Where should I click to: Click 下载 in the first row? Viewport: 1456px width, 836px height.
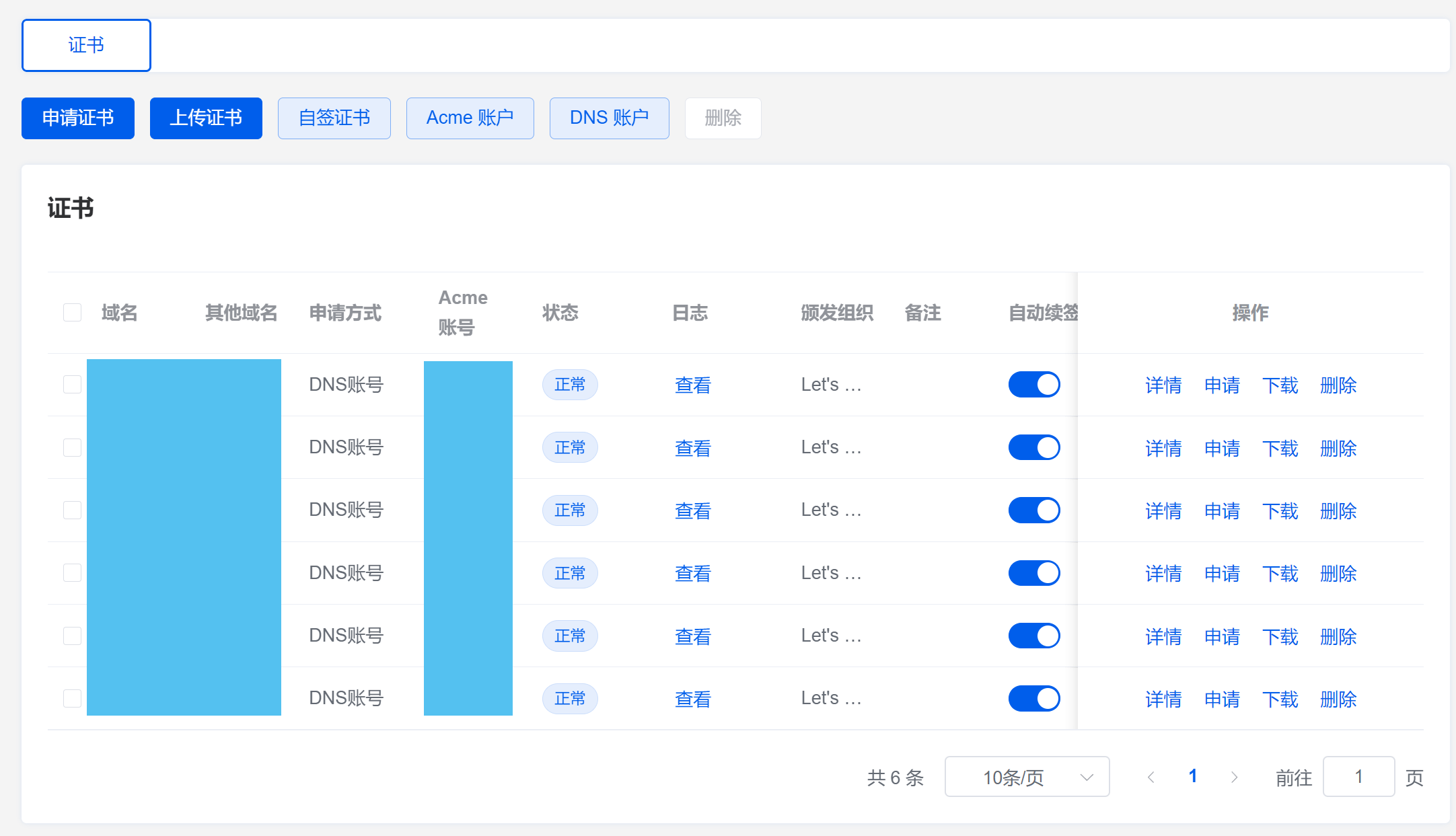1280,385
